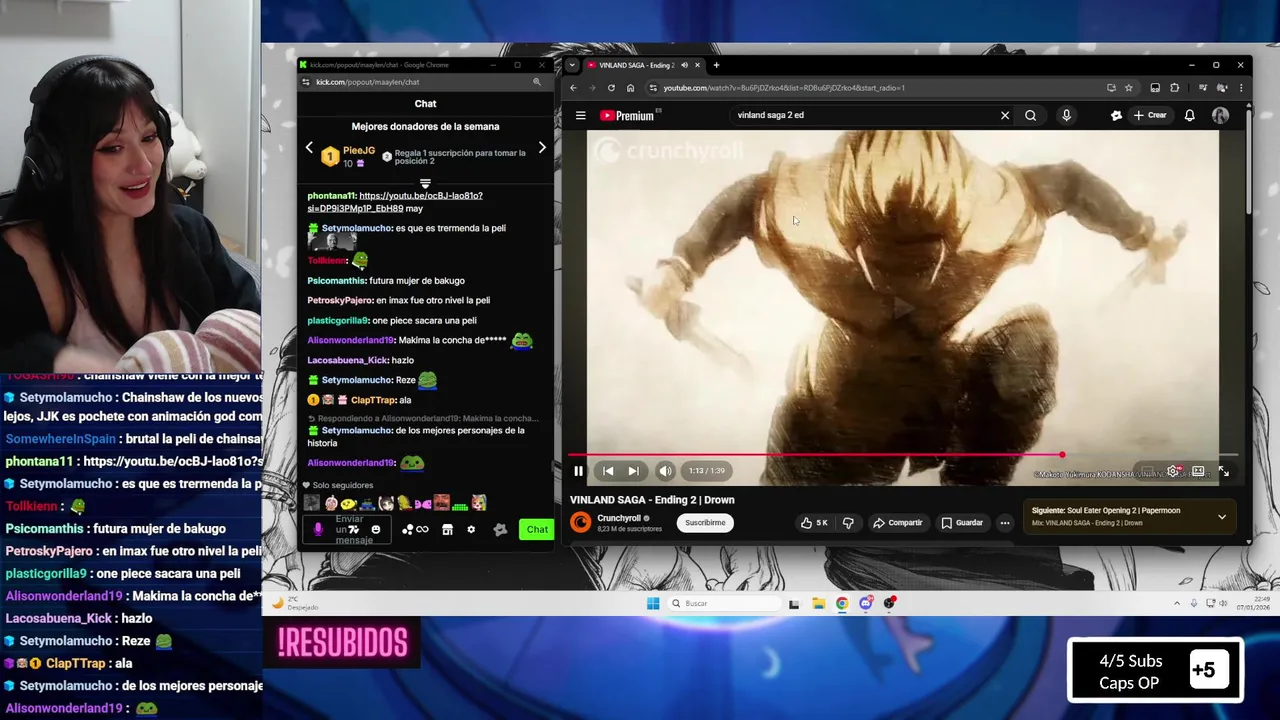
Task: Clear the YouTube search text
Action: pos(1005,115)
